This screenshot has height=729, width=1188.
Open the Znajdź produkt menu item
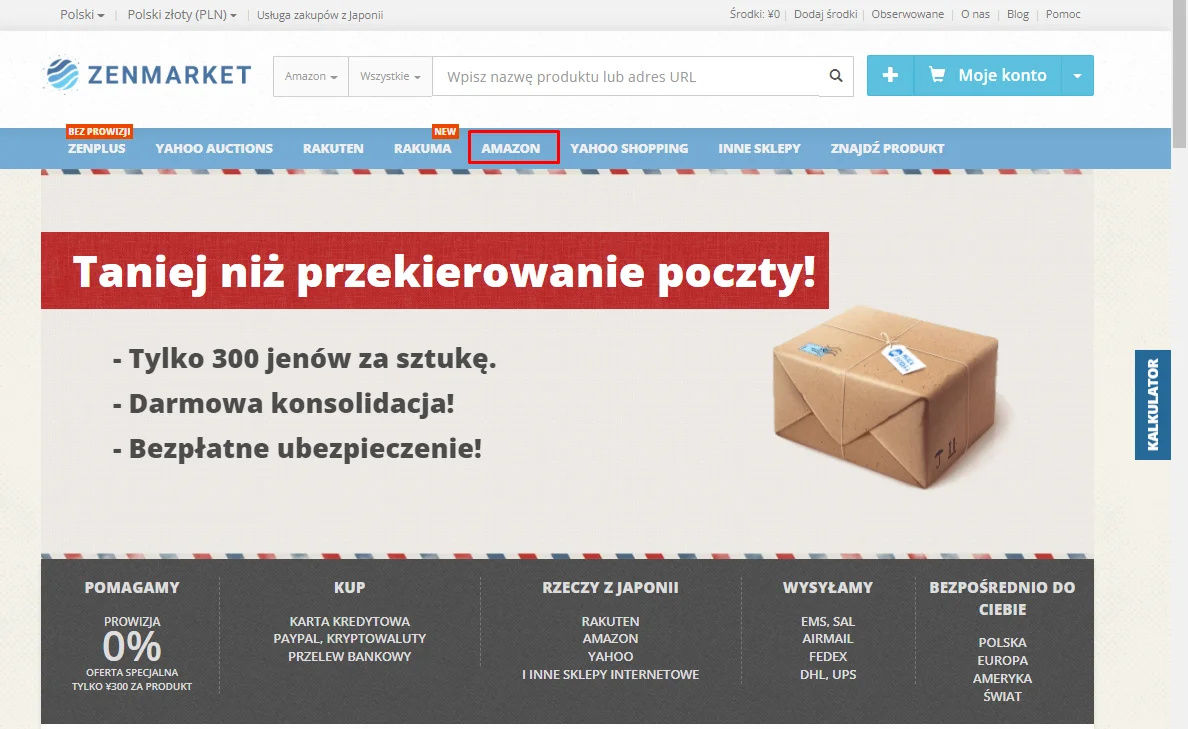pos(887,148)
